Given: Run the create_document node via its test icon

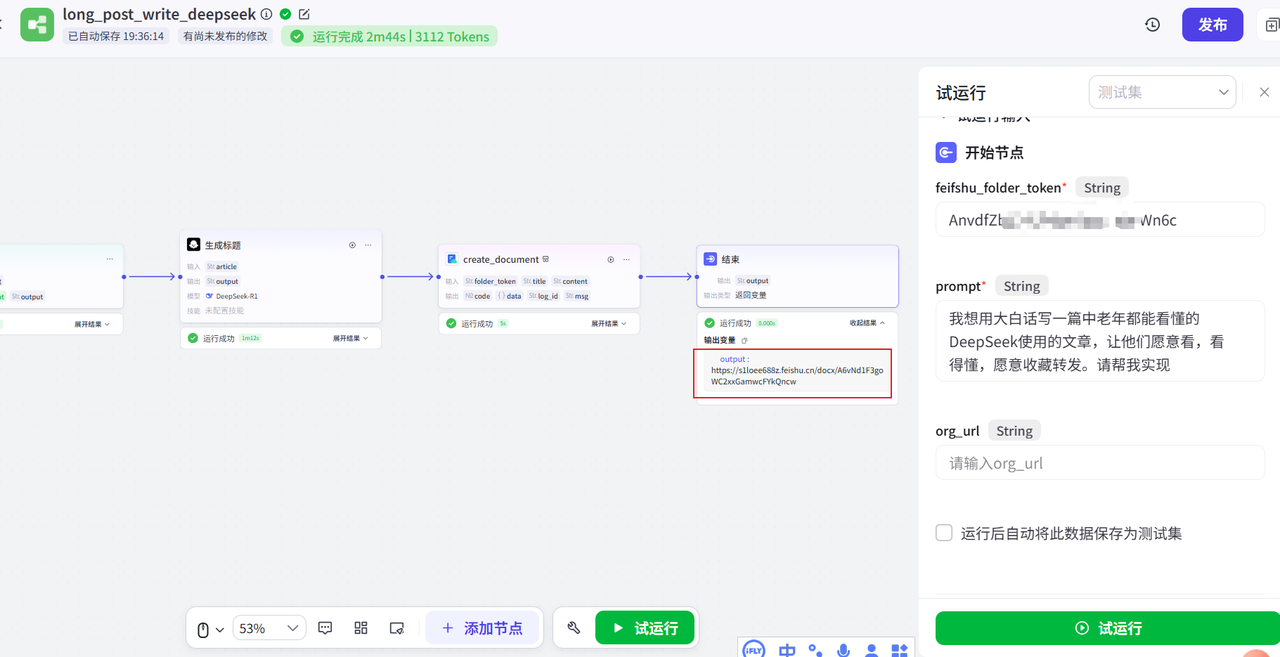Looking at the screenshot, I should point(611,259).
